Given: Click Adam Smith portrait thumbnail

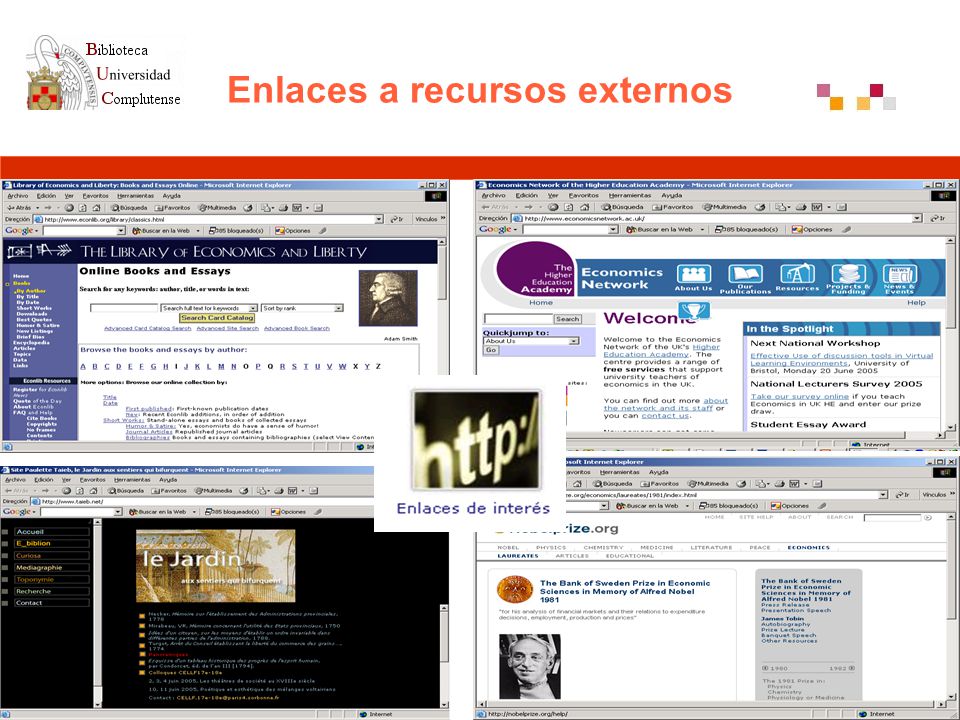Looking at the screenshot, I should coord(388,298).
